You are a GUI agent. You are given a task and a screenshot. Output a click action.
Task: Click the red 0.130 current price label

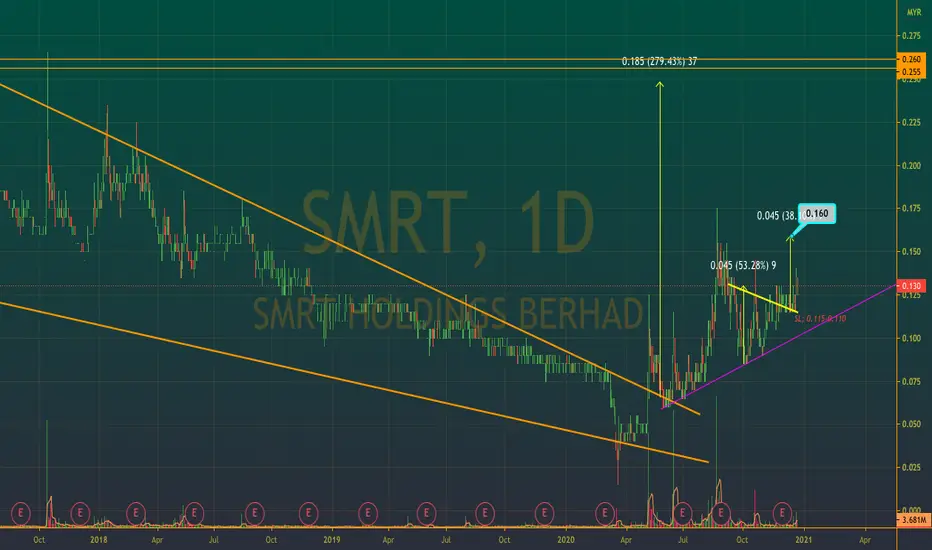point(911,286)
